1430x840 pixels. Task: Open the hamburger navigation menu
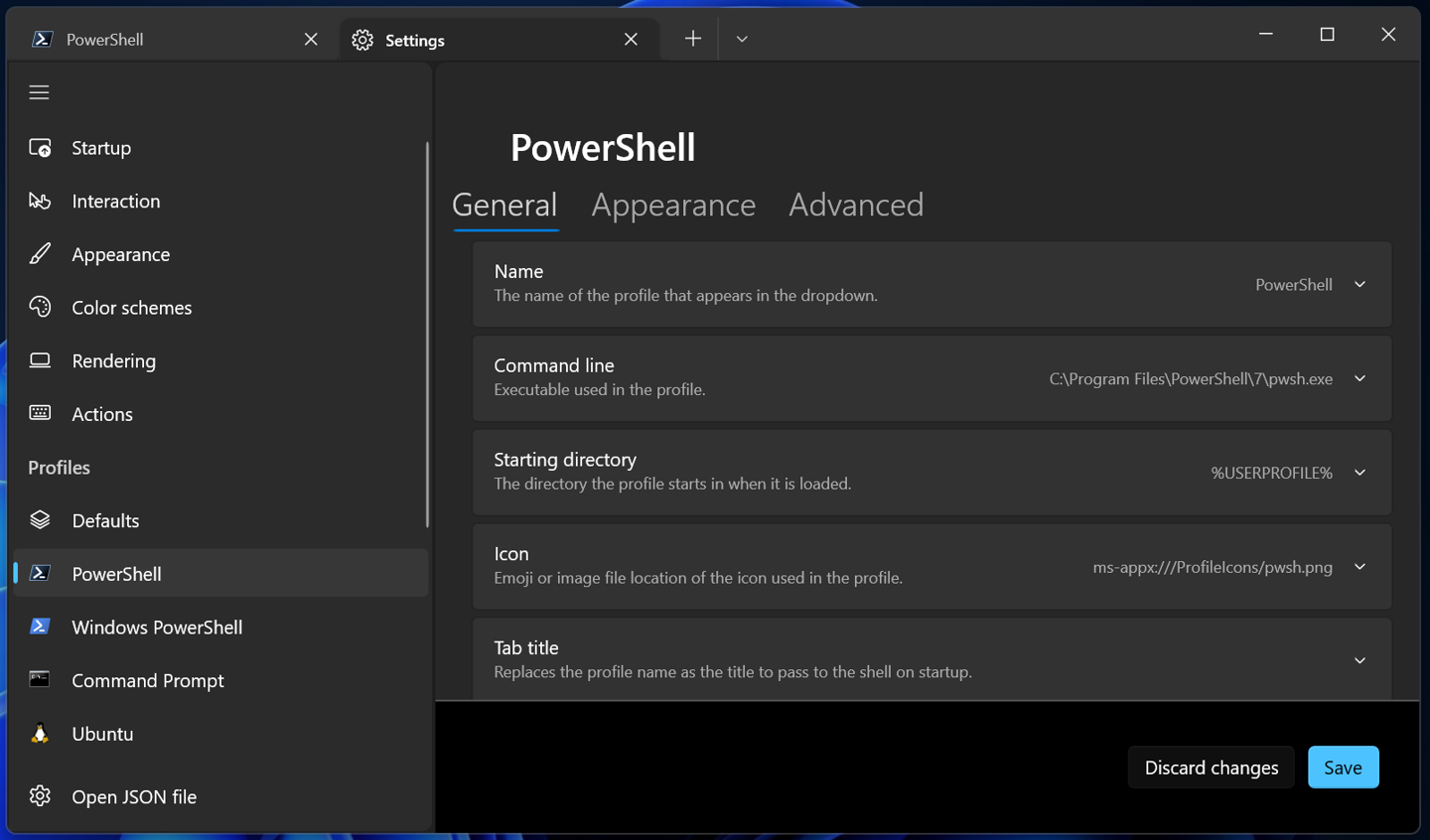coord(39,92)
